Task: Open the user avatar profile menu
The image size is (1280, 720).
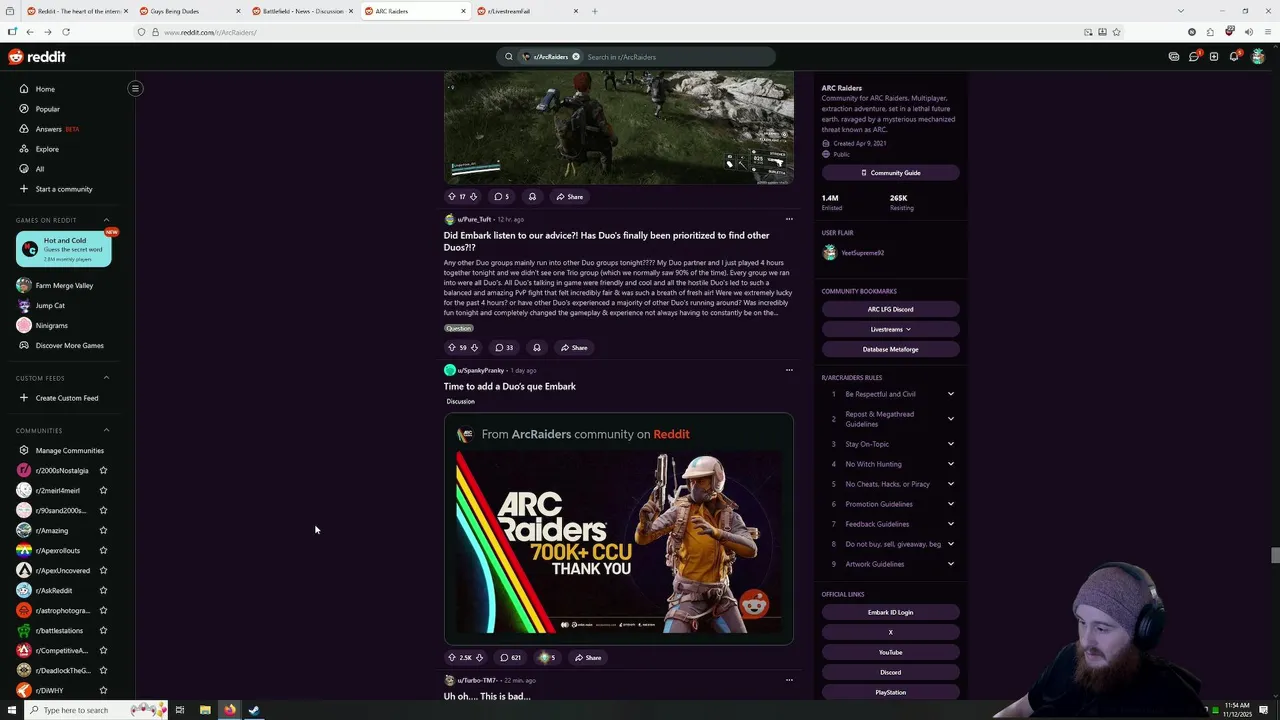Action: pos(1258,57)
